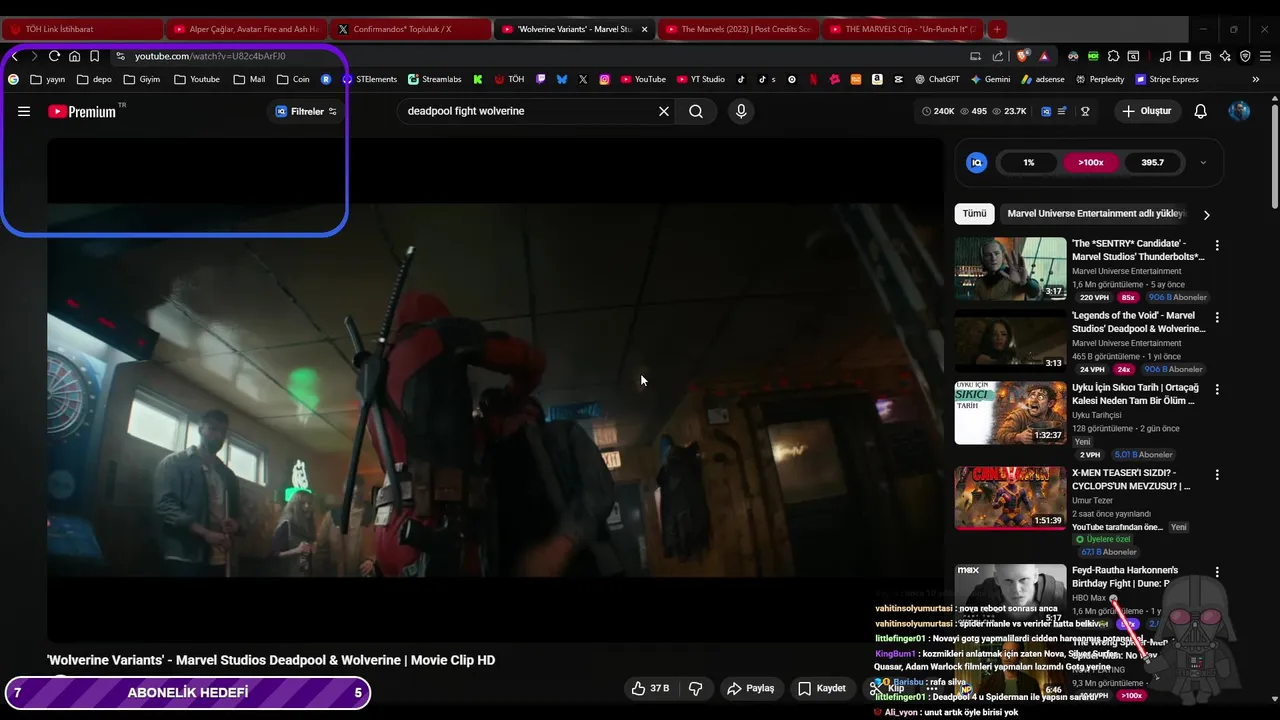Open options for Uyku İçin Sıkıcı Tarih video
The height and width of the screenshot is (720, 1280).
click(1217, 389)
